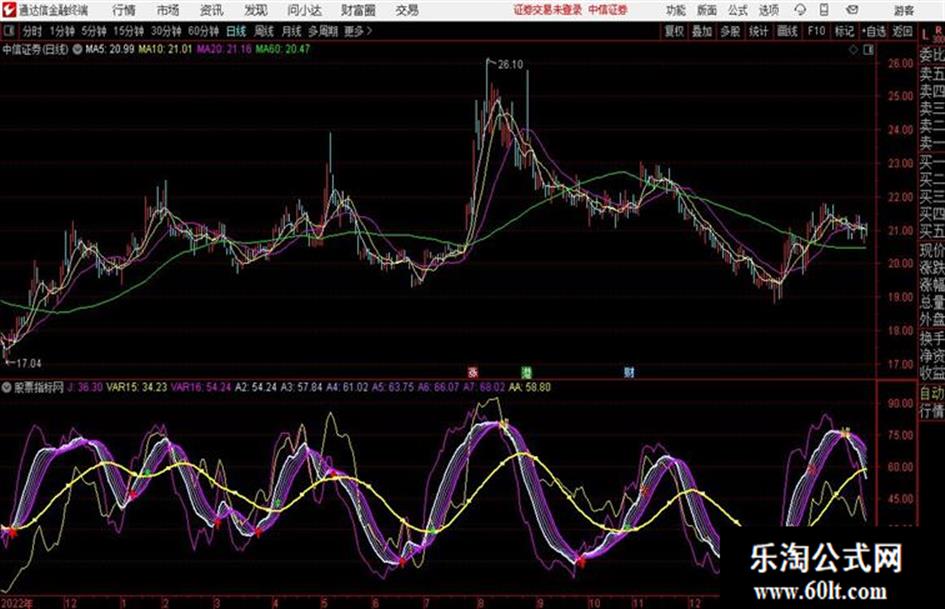Screen dimensions: 945x609
Task: Click the 统计 statistics button
Action: 758,31
